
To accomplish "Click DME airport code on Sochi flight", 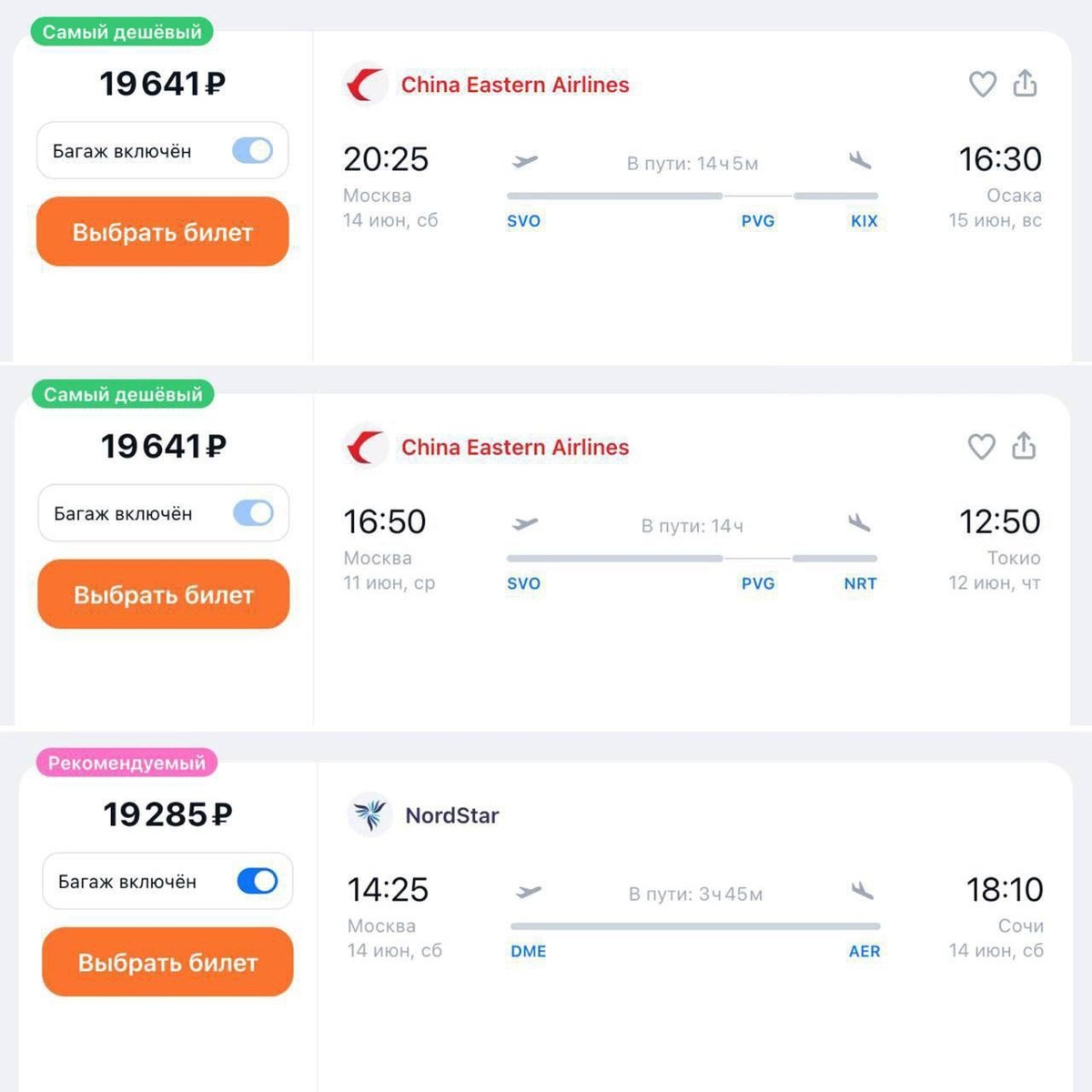I will [529, 951].
